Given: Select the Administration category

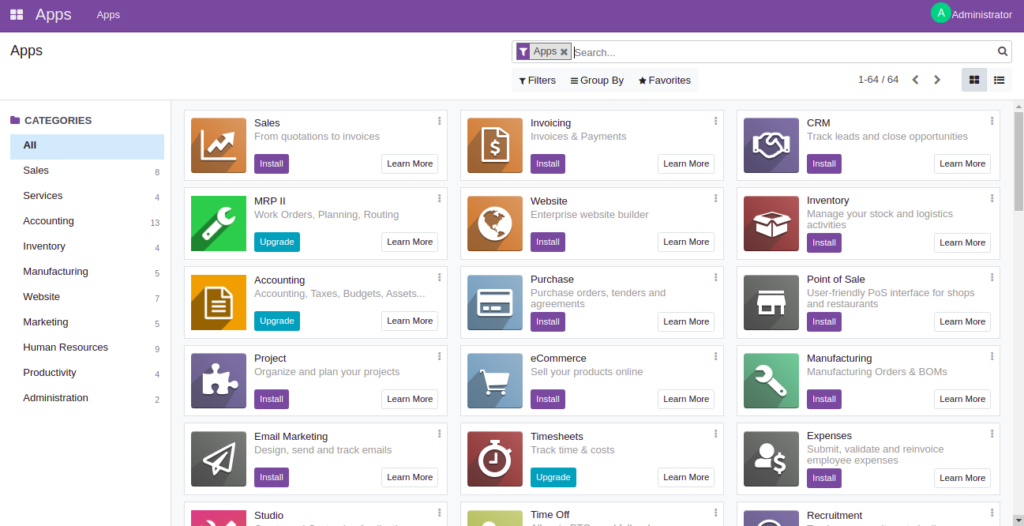Looking at the screenshot, I should point(87,399).
